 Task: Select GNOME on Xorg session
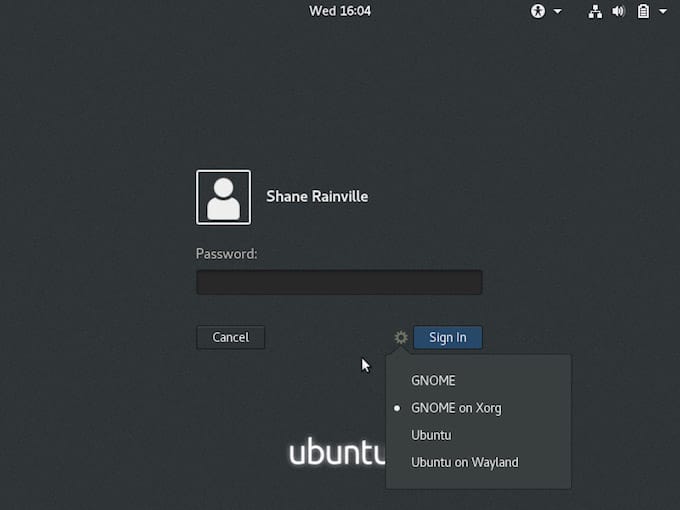coord(478,408)
